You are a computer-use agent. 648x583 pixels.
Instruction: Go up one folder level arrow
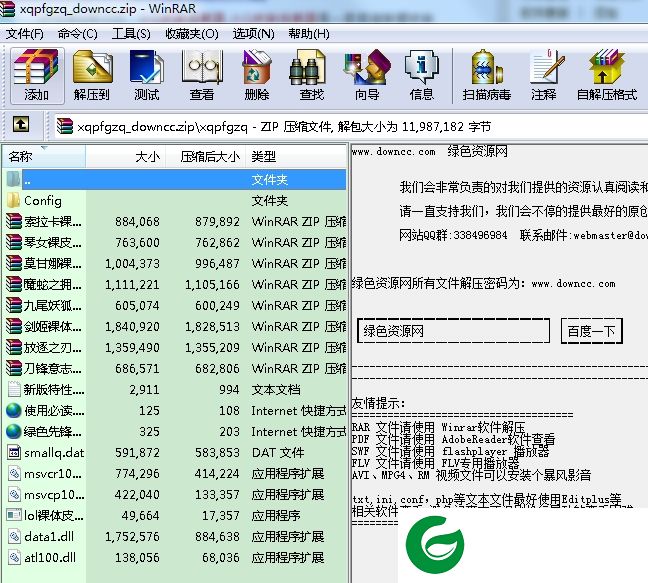pos(21,124)
